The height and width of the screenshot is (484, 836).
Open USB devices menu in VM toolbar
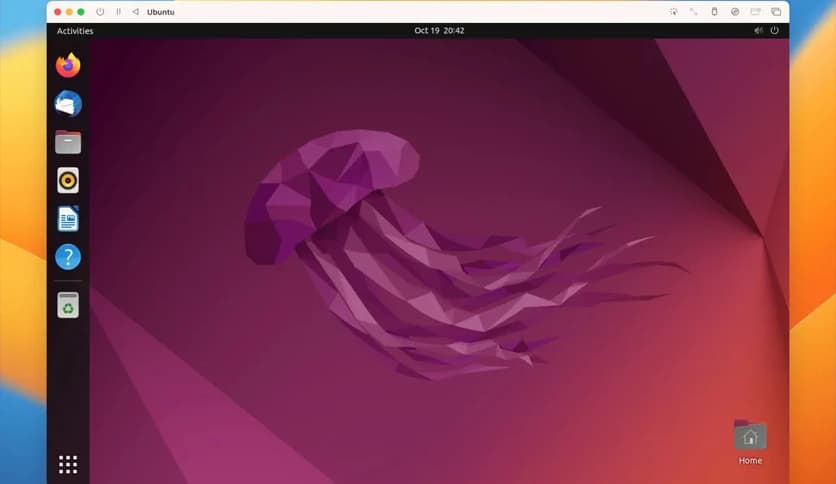(714, 12)
